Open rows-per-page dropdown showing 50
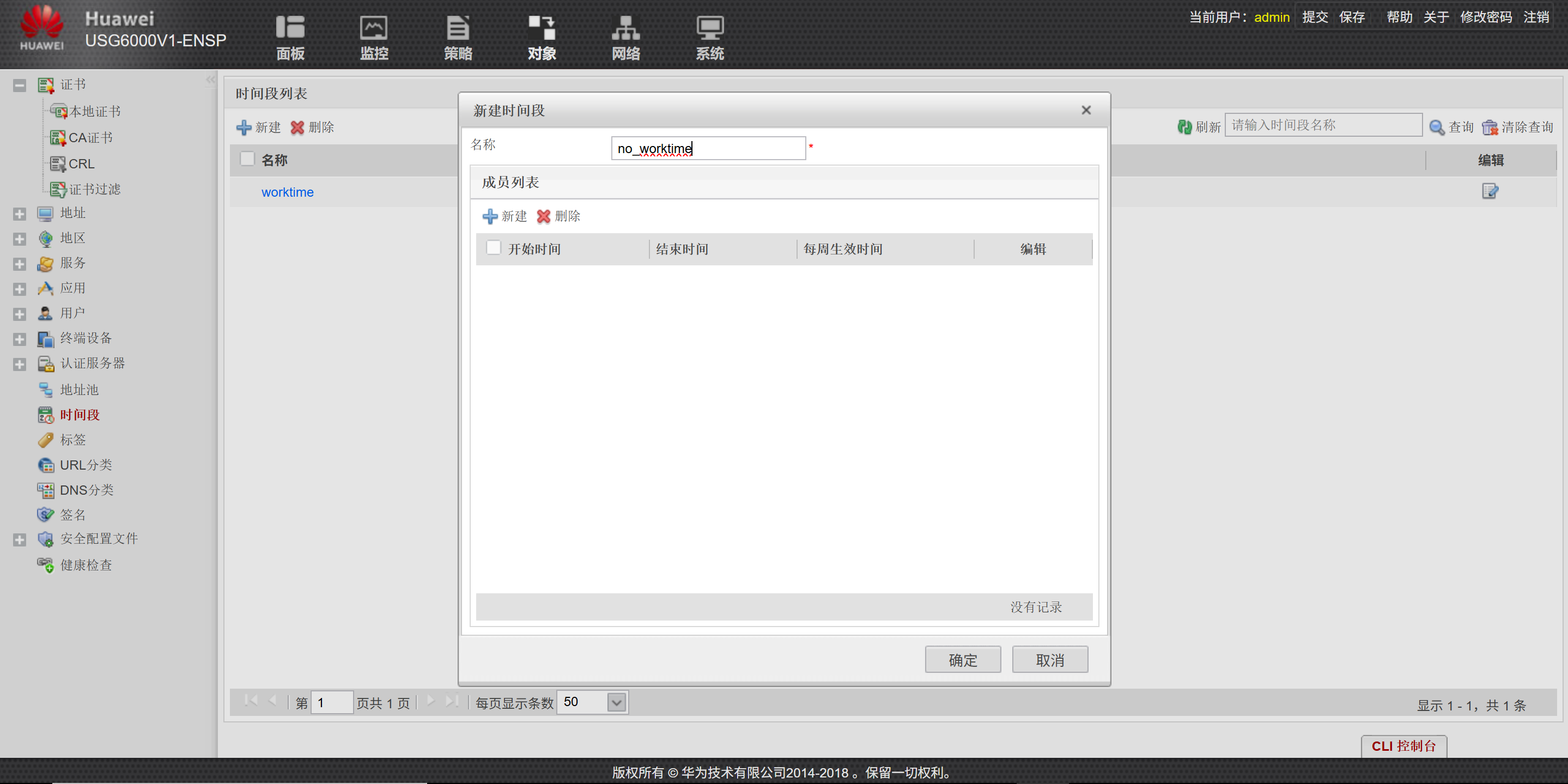The width and height of the screenshot is (1568, 784). coord(616,702)
